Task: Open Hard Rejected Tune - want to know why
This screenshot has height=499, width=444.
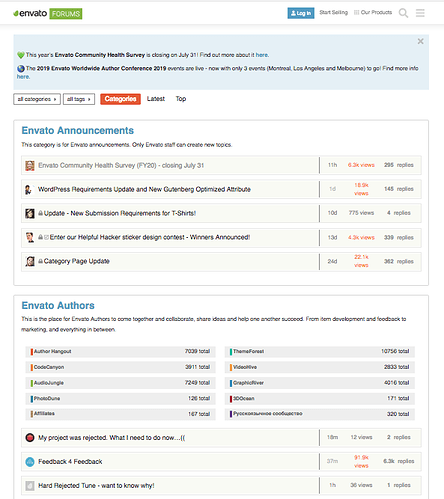Action: pyautogui.click(x=96, y=486)
